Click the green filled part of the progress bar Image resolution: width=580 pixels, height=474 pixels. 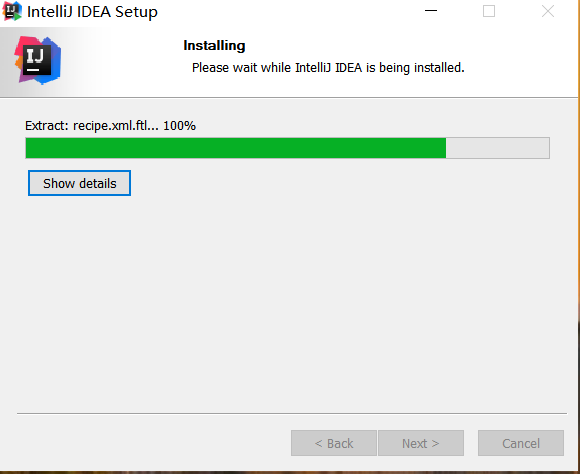236,148
